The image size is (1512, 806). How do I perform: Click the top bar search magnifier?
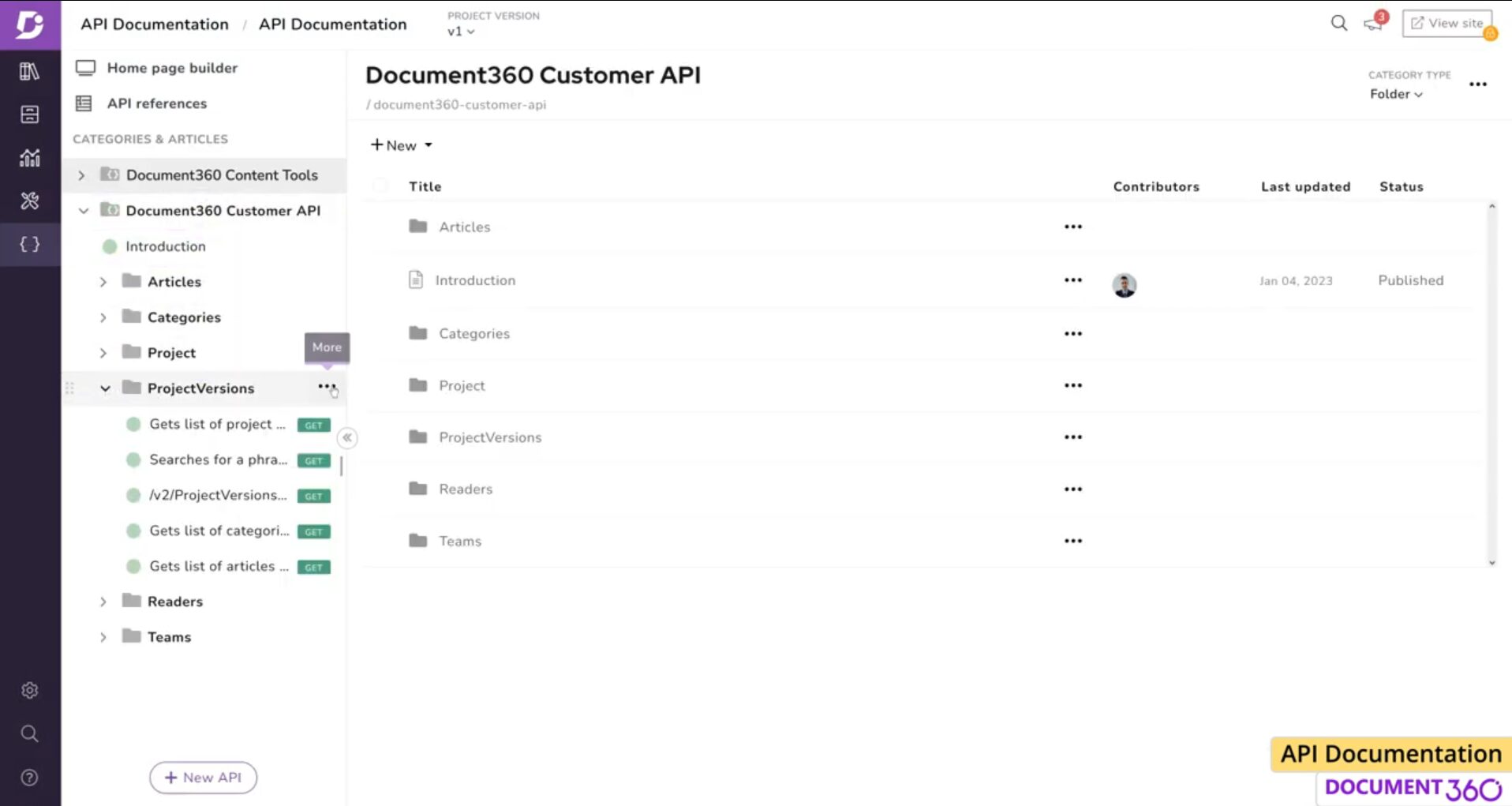1339,23
